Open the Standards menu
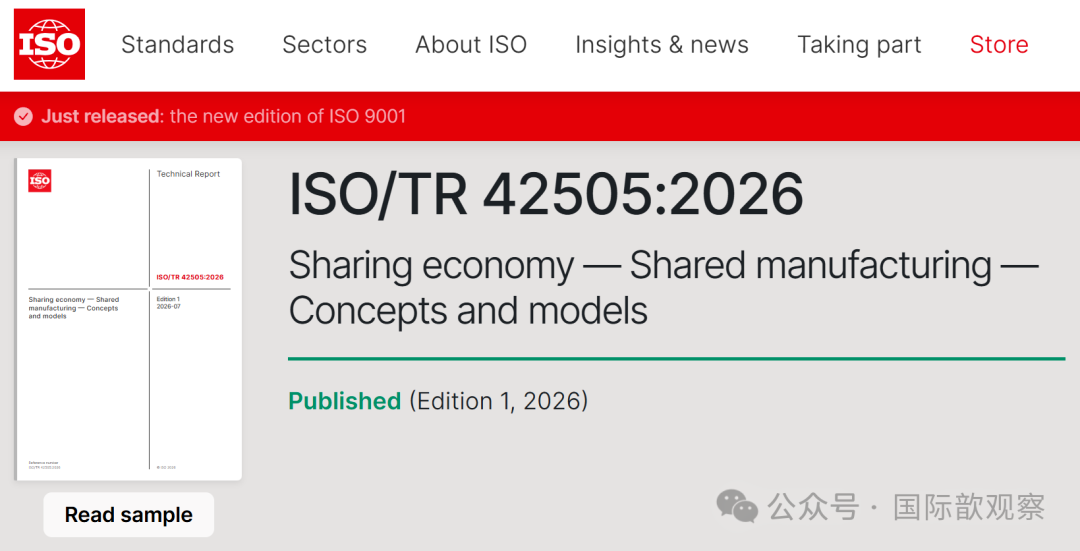 pyautogui.click(x=178, y=45)
